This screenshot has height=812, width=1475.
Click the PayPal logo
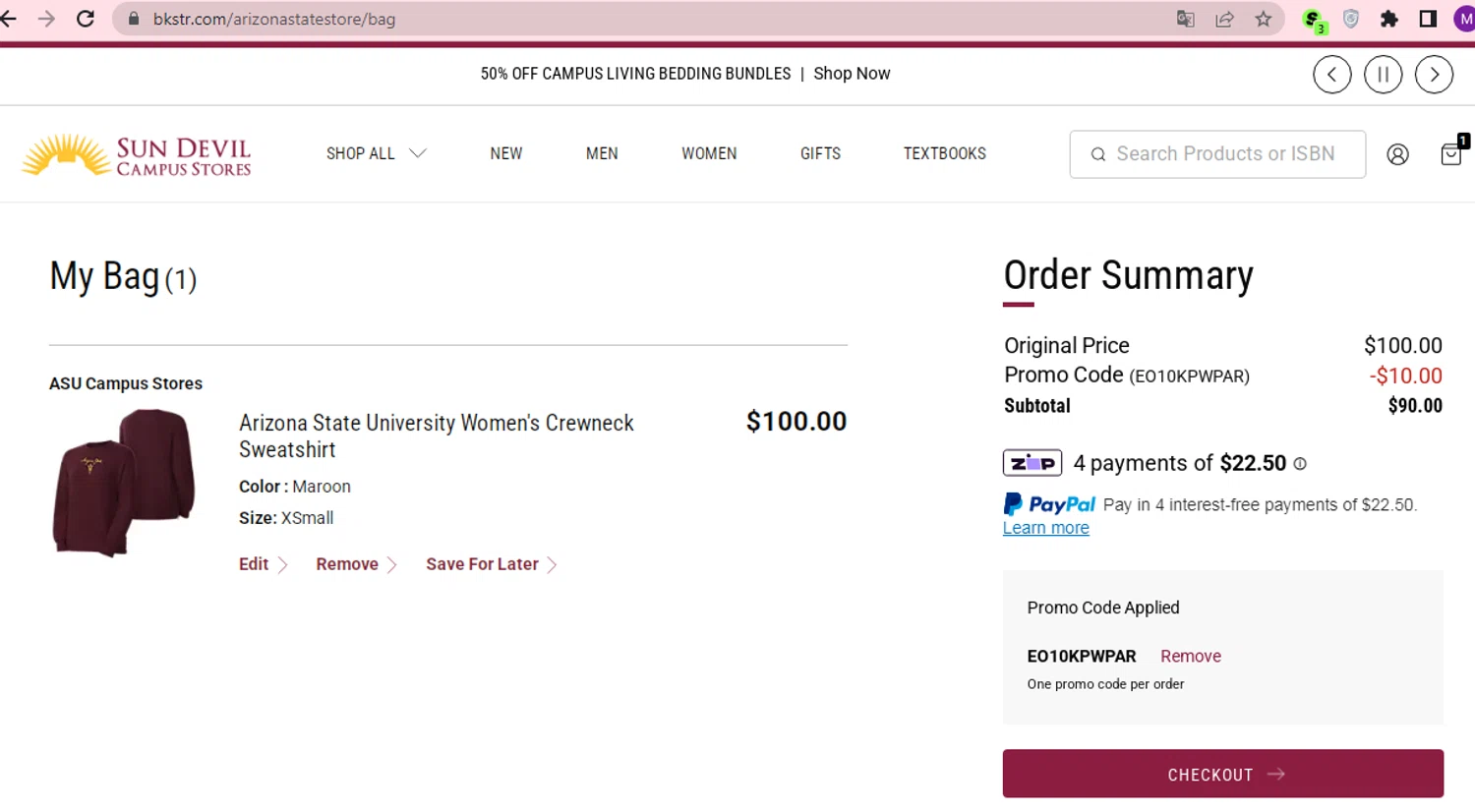[x=1049, y=504]
